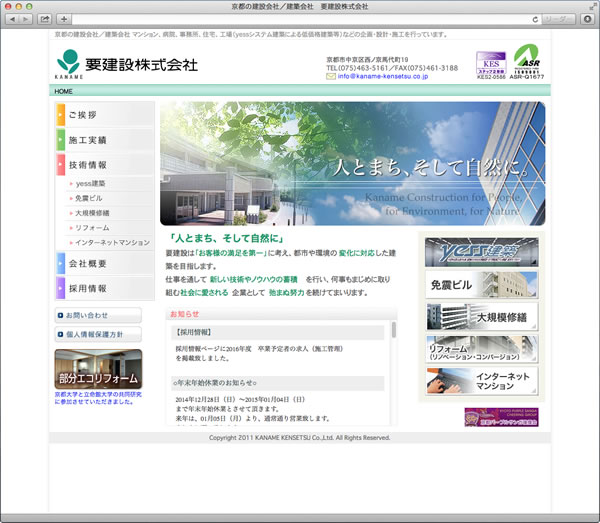The height and width of the screenshot is (523, 600).
Task: Open the 免震ビル banner on the right
Action: pyautogui.click(x=481, y=285)
